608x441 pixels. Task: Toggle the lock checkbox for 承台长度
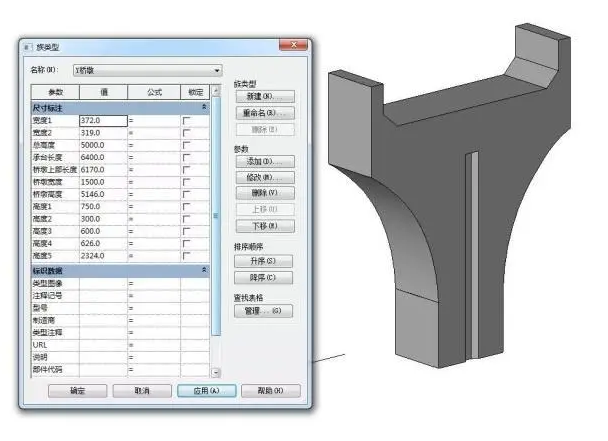pos(187,157)
